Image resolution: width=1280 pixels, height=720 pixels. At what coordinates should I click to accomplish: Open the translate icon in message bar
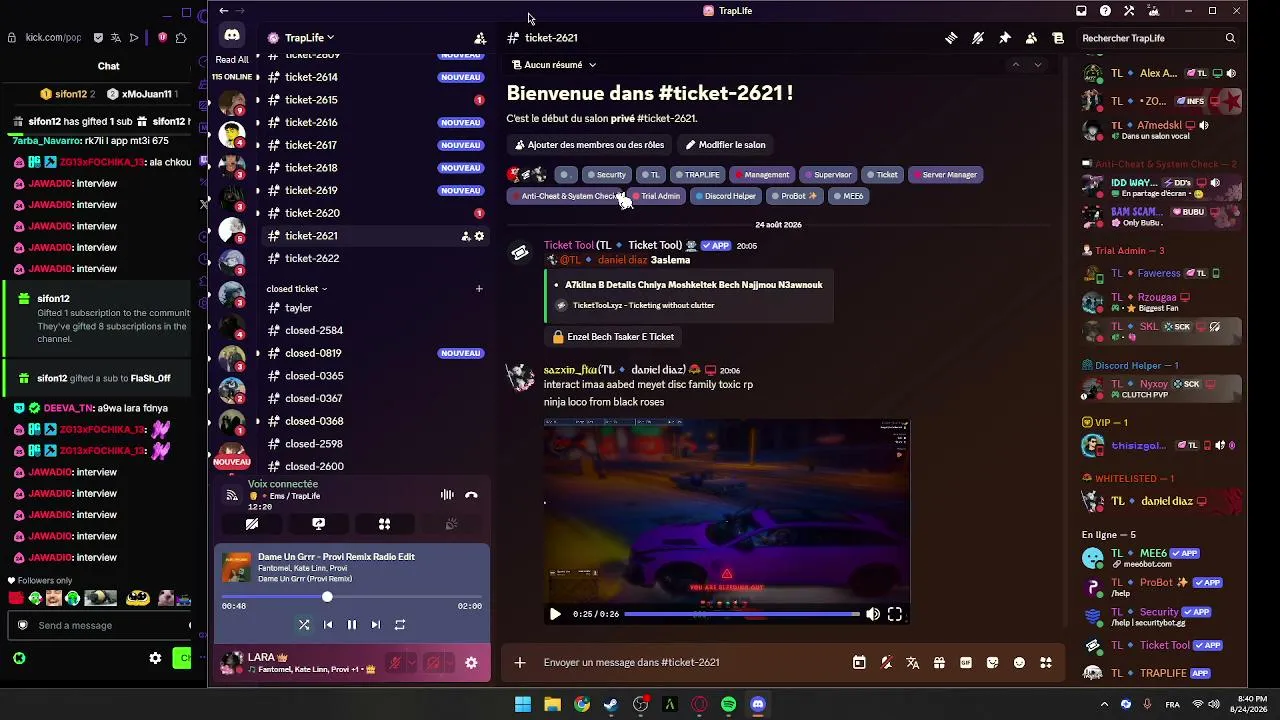coord(912,662)
